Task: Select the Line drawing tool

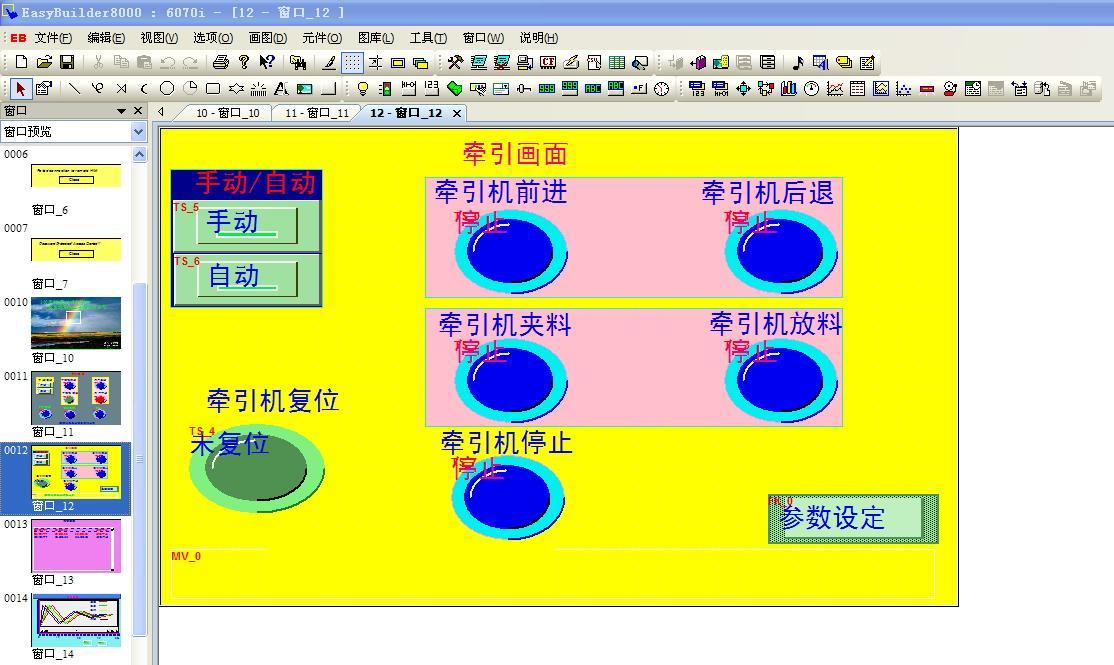Action: 73,88
